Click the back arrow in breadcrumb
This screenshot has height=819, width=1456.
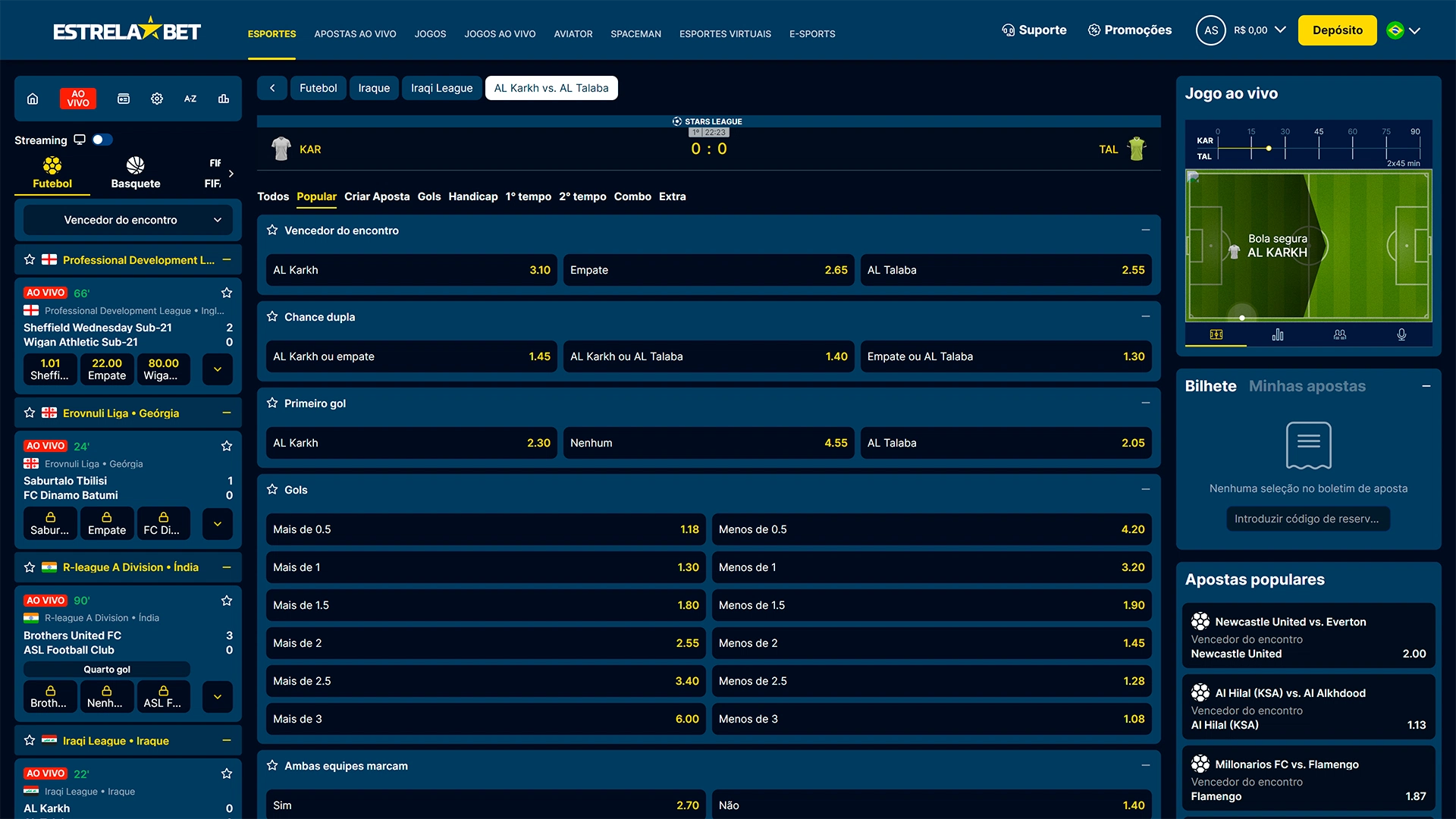coord(272,88)
